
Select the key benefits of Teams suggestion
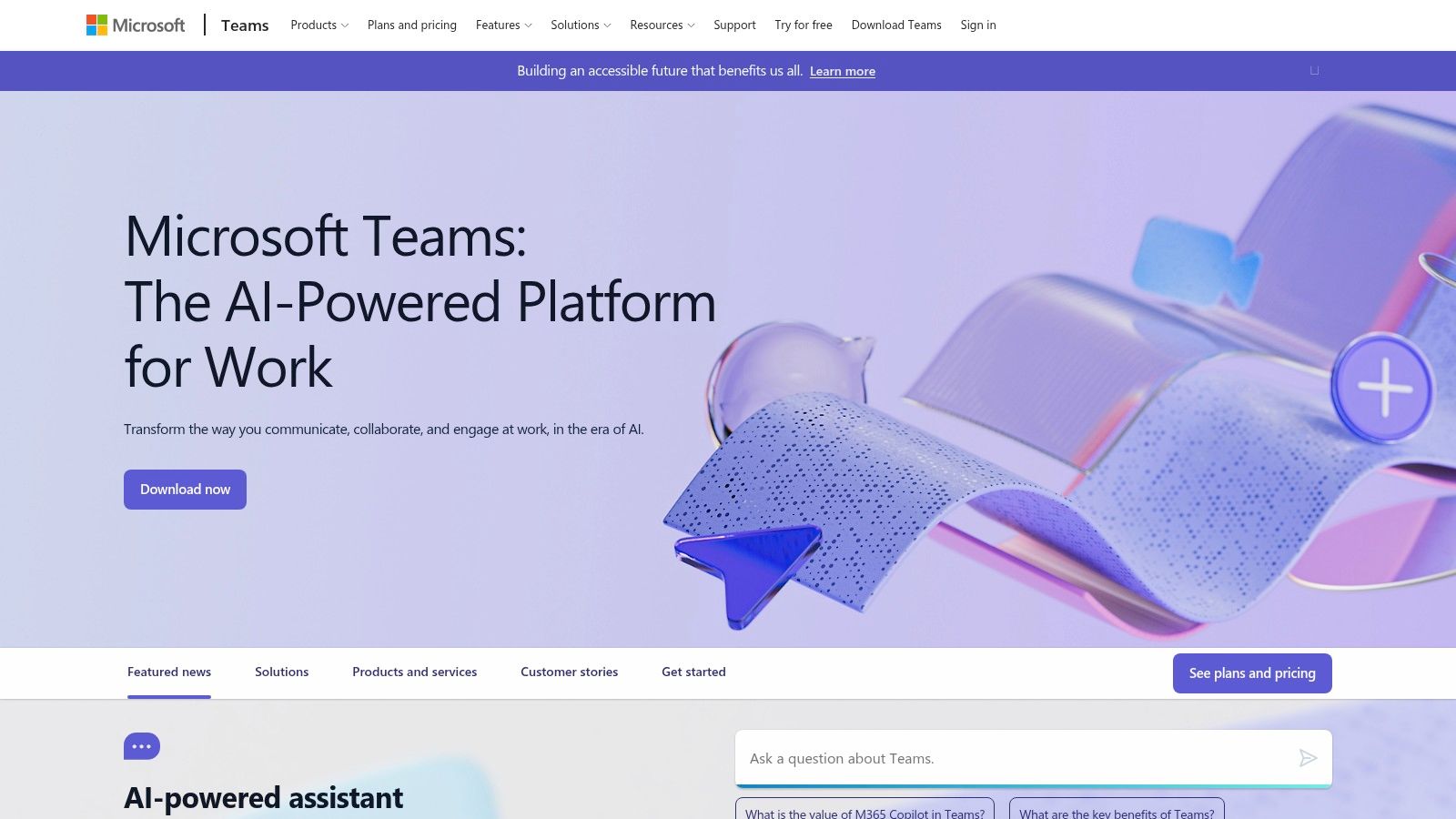[1117, 809]
